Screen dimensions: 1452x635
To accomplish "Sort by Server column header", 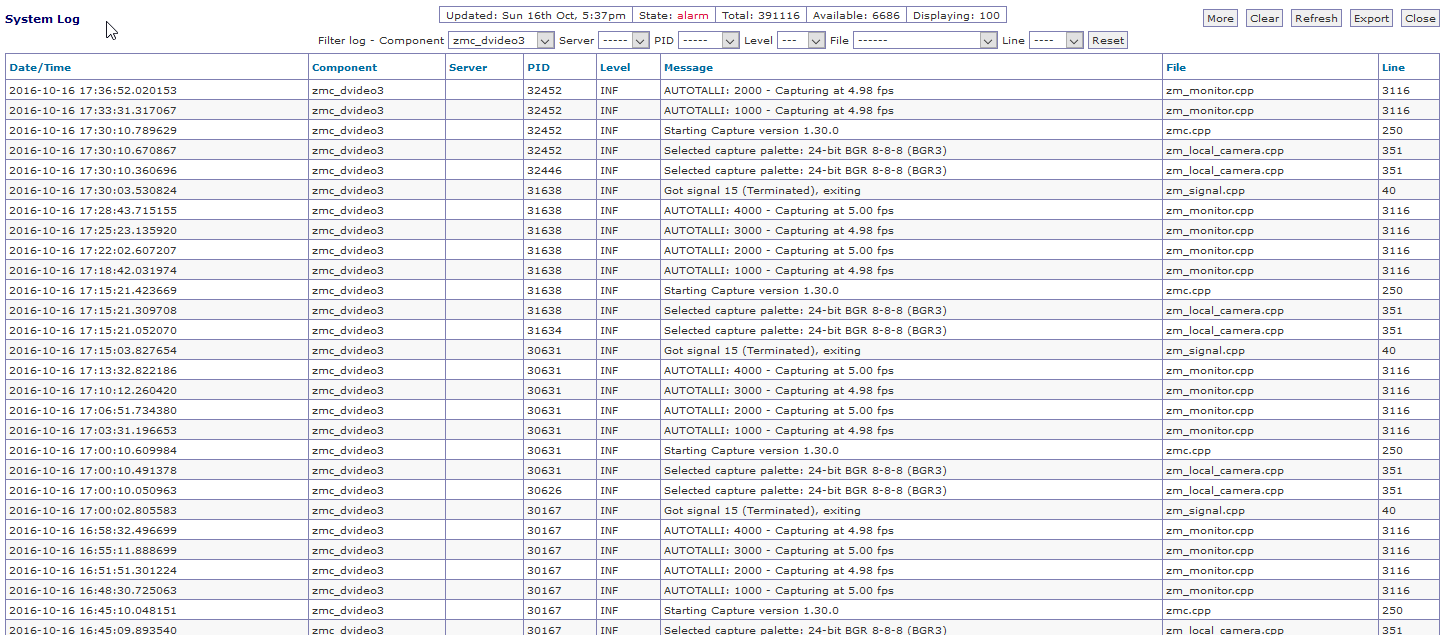I will 468,68.
